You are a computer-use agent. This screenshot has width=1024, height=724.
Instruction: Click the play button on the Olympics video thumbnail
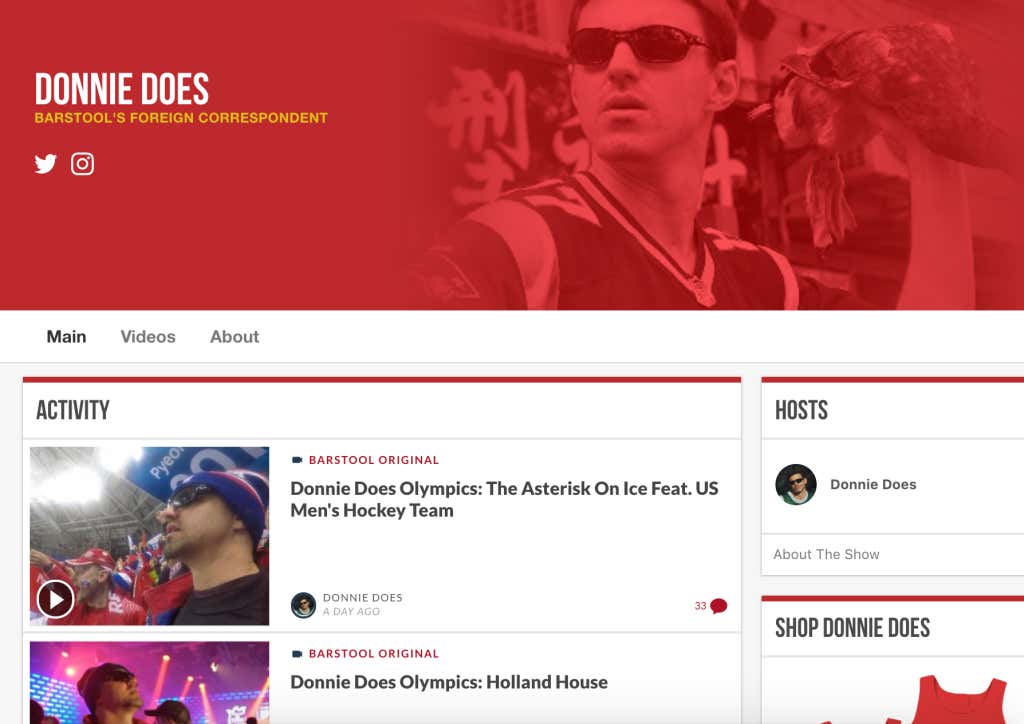pos(56,599)
